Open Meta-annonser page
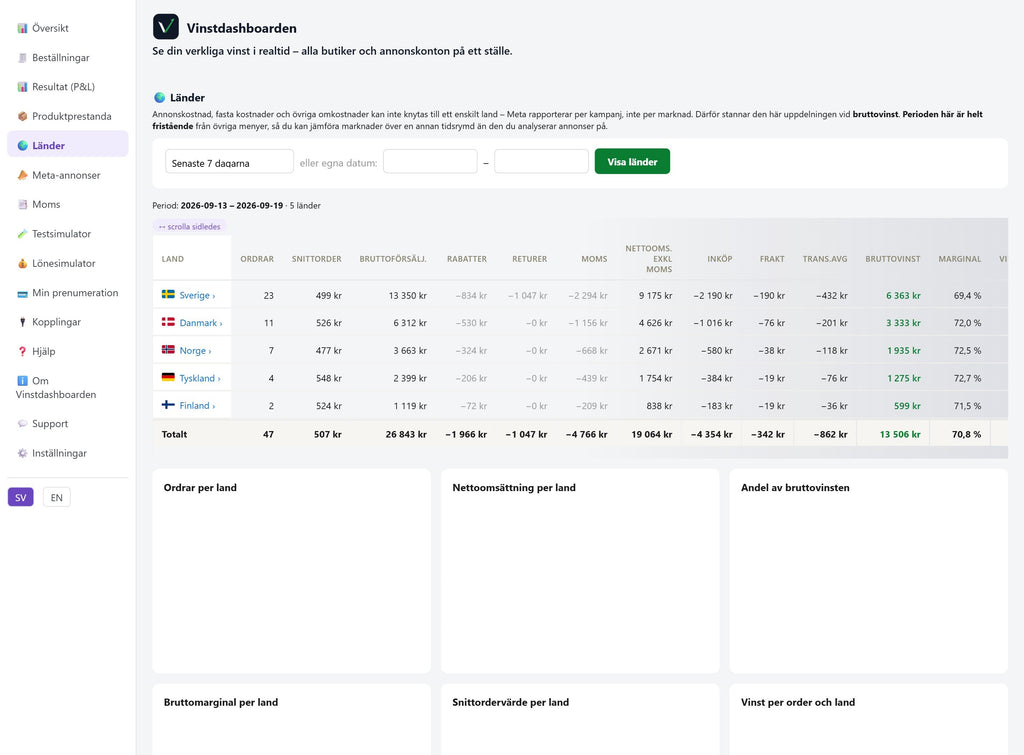This screenshot has height=755, width=1024. click(68, 175)
